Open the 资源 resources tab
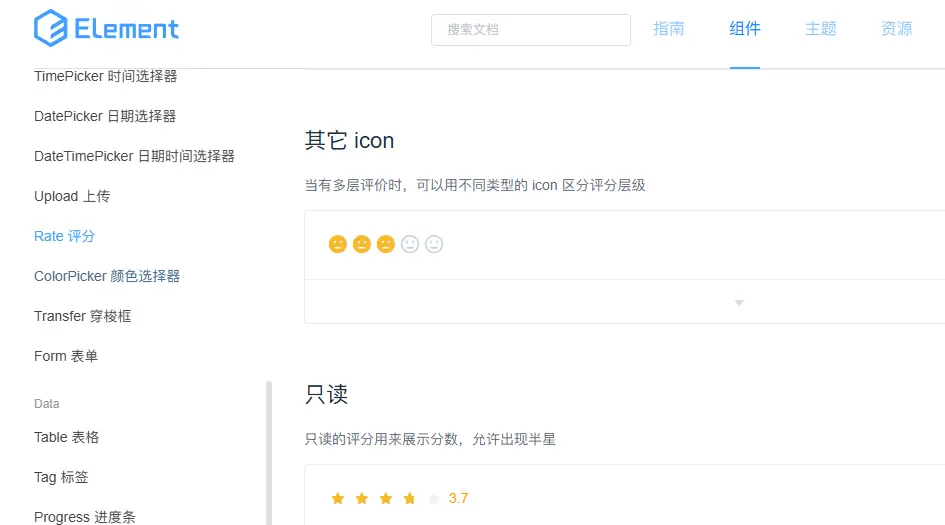 (897, 29)
